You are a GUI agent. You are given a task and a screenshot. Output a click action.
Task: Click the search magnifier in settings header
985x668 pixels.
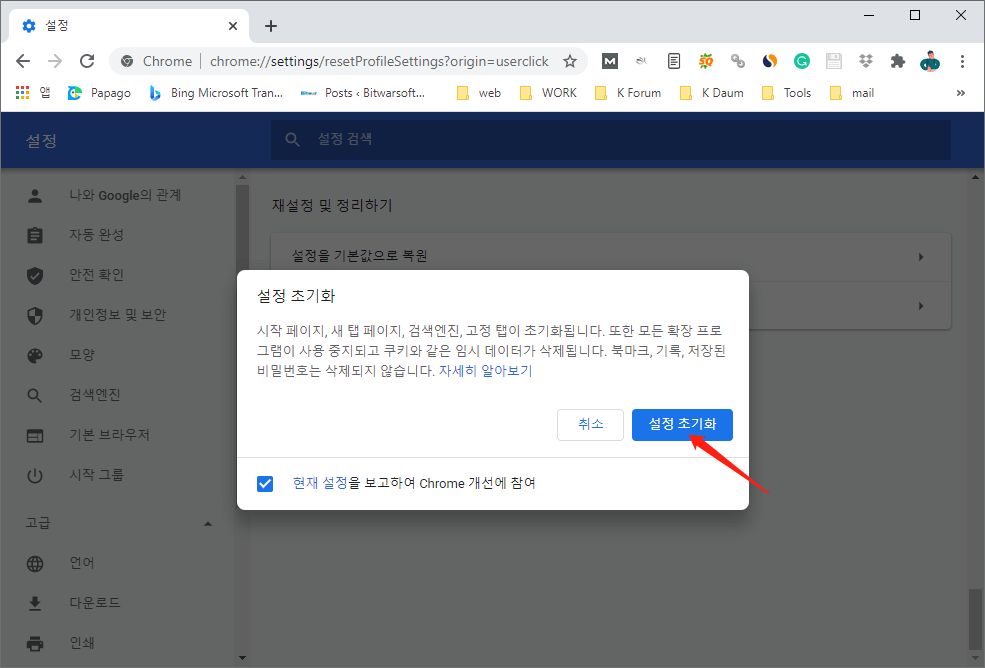coord(292,140)
